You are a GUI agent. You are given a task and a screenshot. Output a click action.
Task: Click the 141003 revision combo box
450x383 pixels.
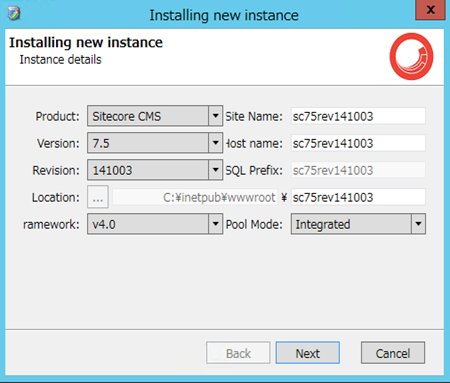point(155,170)
